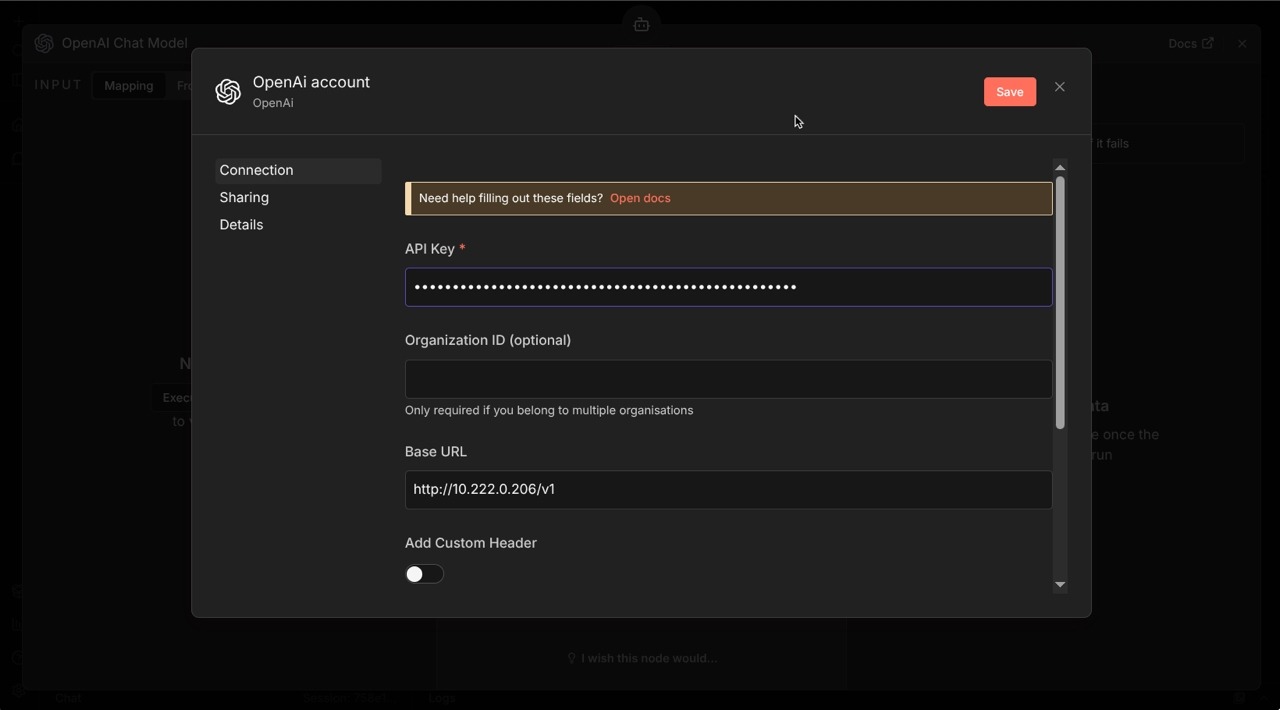This screenshot has height=710, width=1280.
Task: Enable the Add Custom Header toggle
Action: pos(424,574)
